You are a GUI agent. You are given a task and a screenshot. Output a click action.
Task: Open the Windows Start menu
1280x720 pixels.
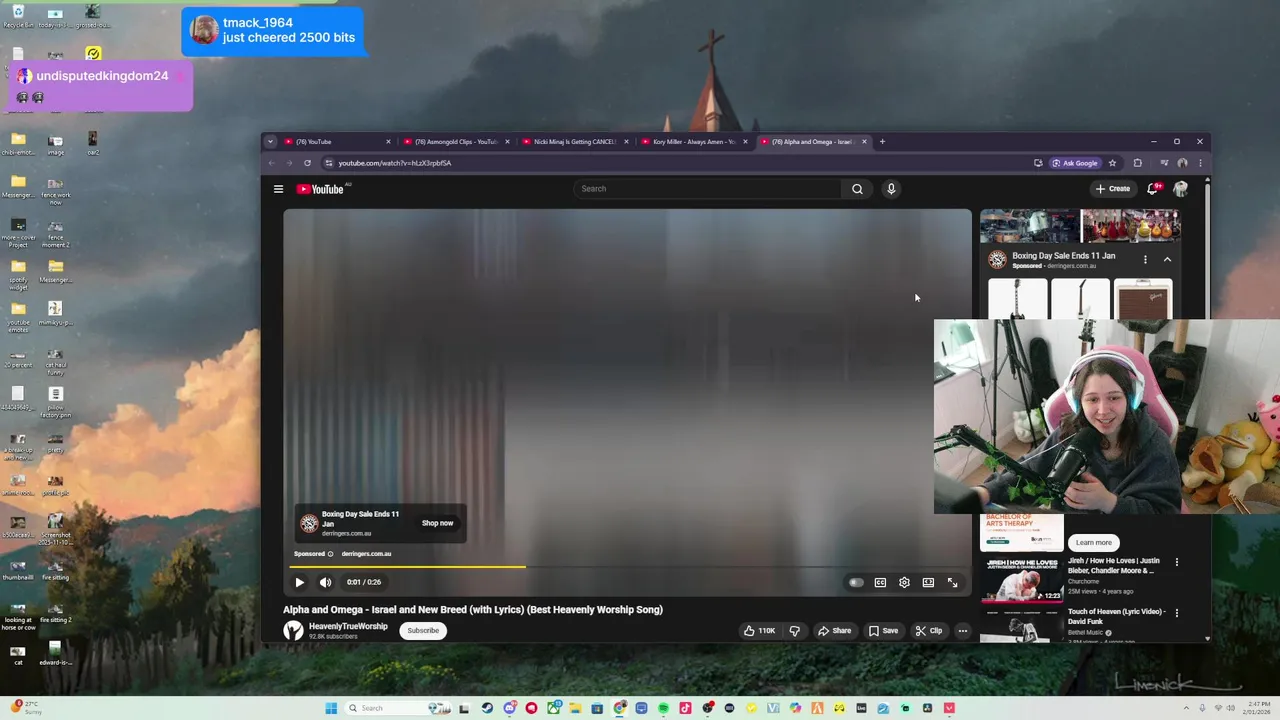pos(331,708)
